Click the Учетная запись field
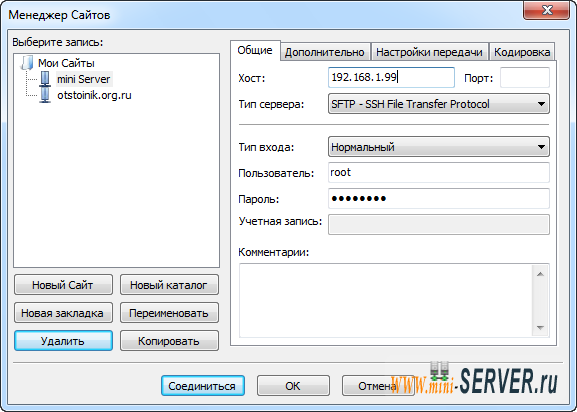Viewport: 577px width, 412px height. tap(439, 224)
